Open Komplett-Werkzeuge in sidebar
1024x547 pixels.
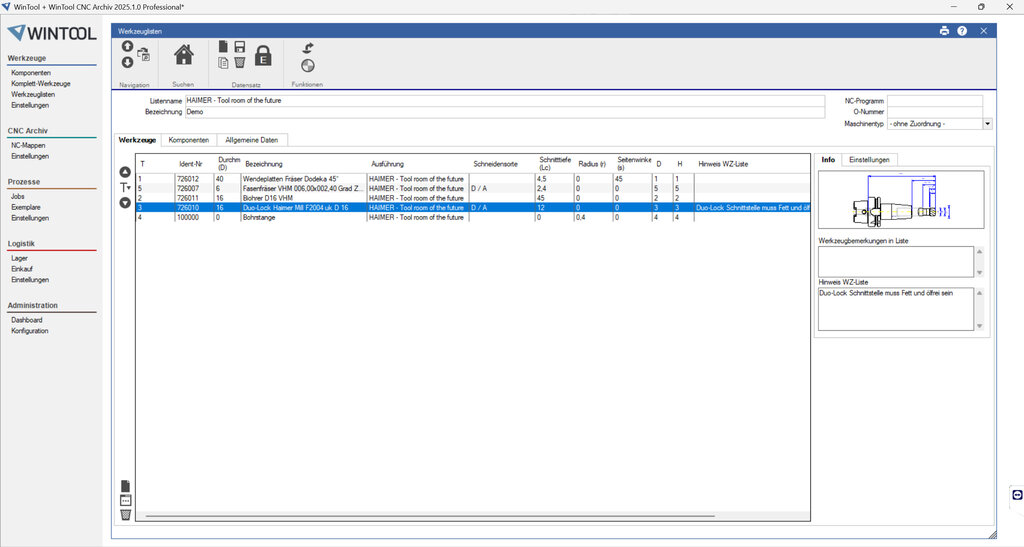pyautogui.click(x=40, y=84)
